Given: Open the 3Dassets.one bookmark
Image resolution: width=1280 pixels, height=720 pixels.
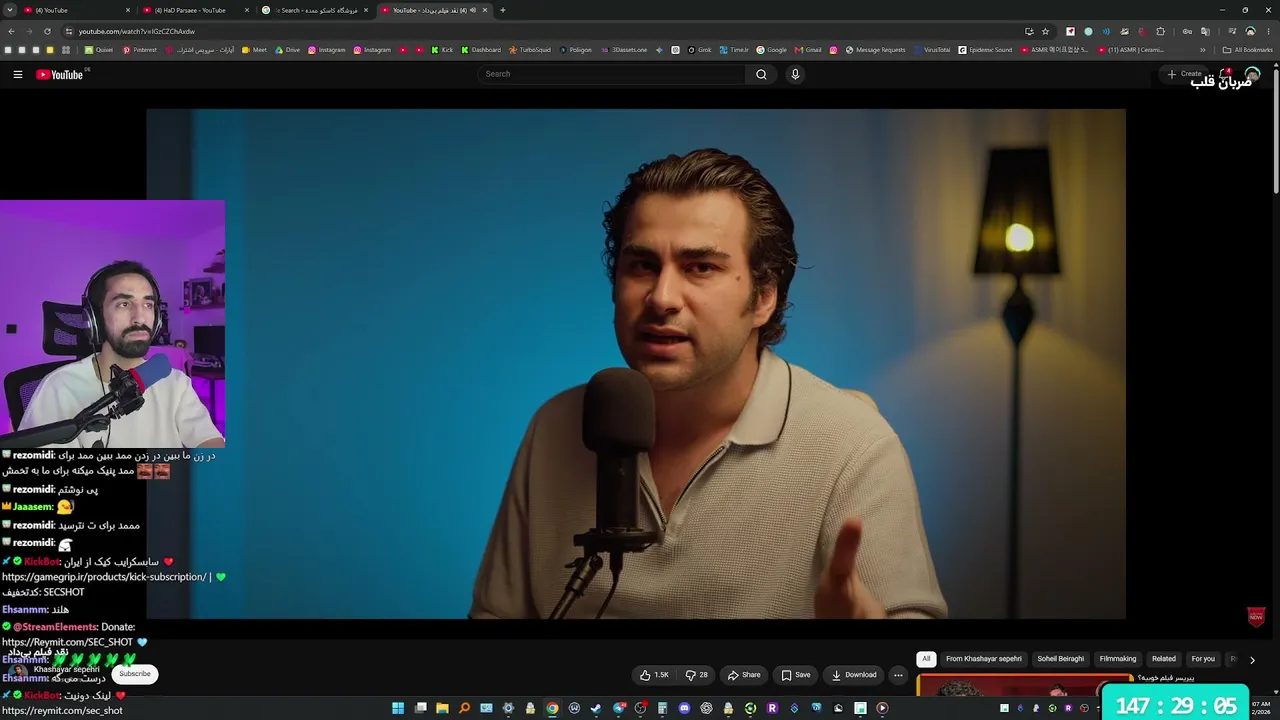Looking at the screenshot, I should pos(623,50).
